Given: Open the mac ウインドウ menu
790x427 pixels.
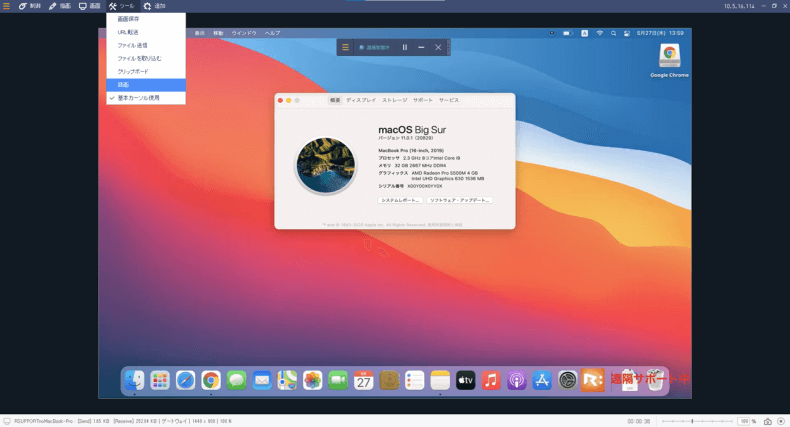Looking at the screenshot, I should click(x=244, y=33).
